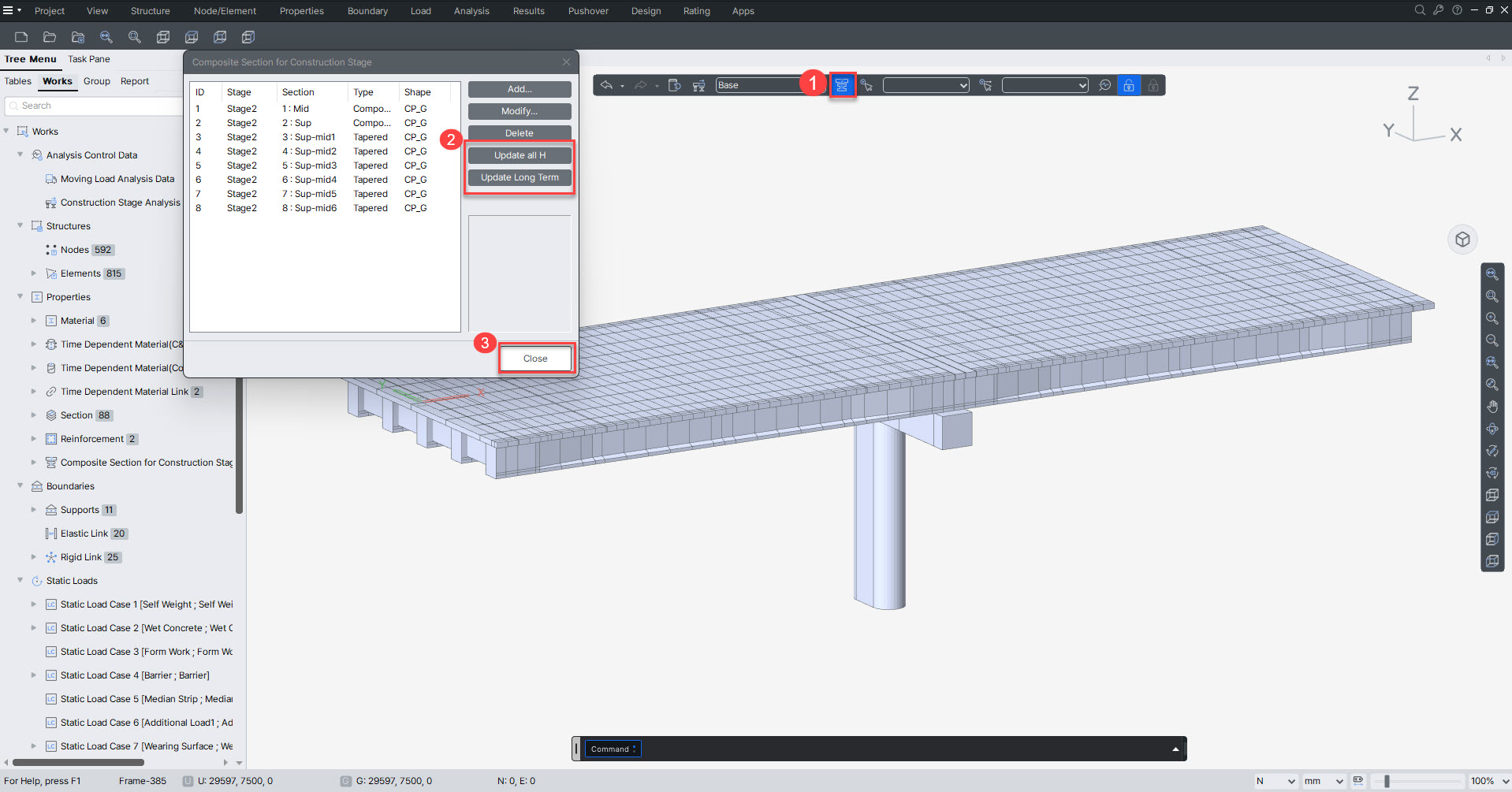Open the hamburger main menu

coord(8,10)
